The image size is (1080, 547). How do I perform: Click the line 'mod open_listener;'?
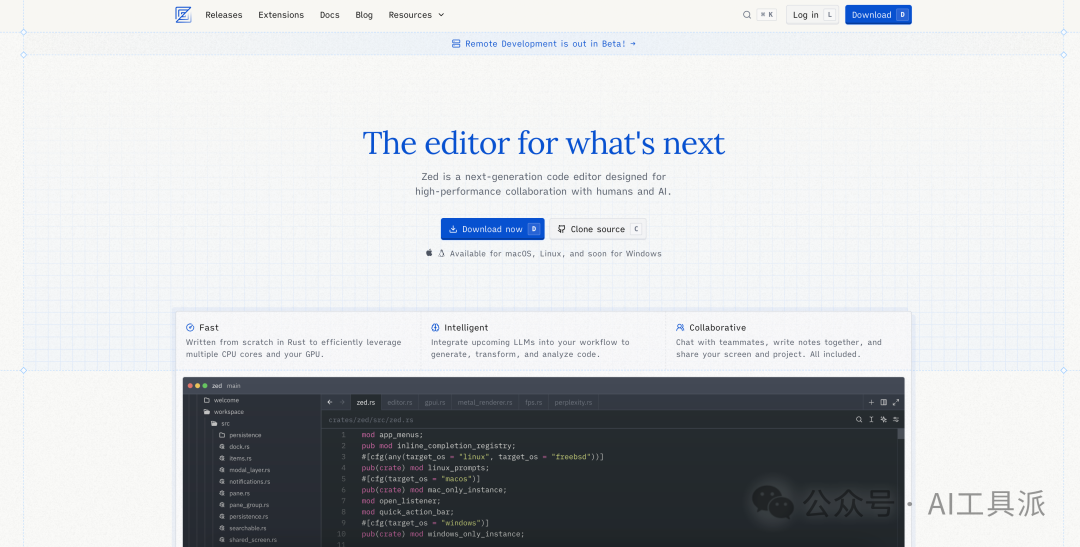click(x=400, y=501)
